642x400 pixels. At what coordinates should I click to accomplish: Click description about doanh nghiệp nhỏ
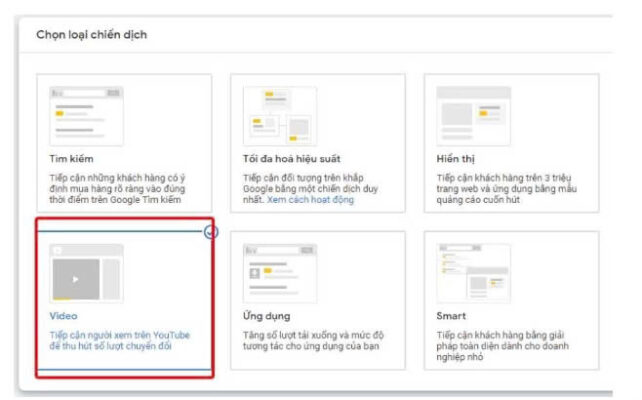[x=502, y=346]
